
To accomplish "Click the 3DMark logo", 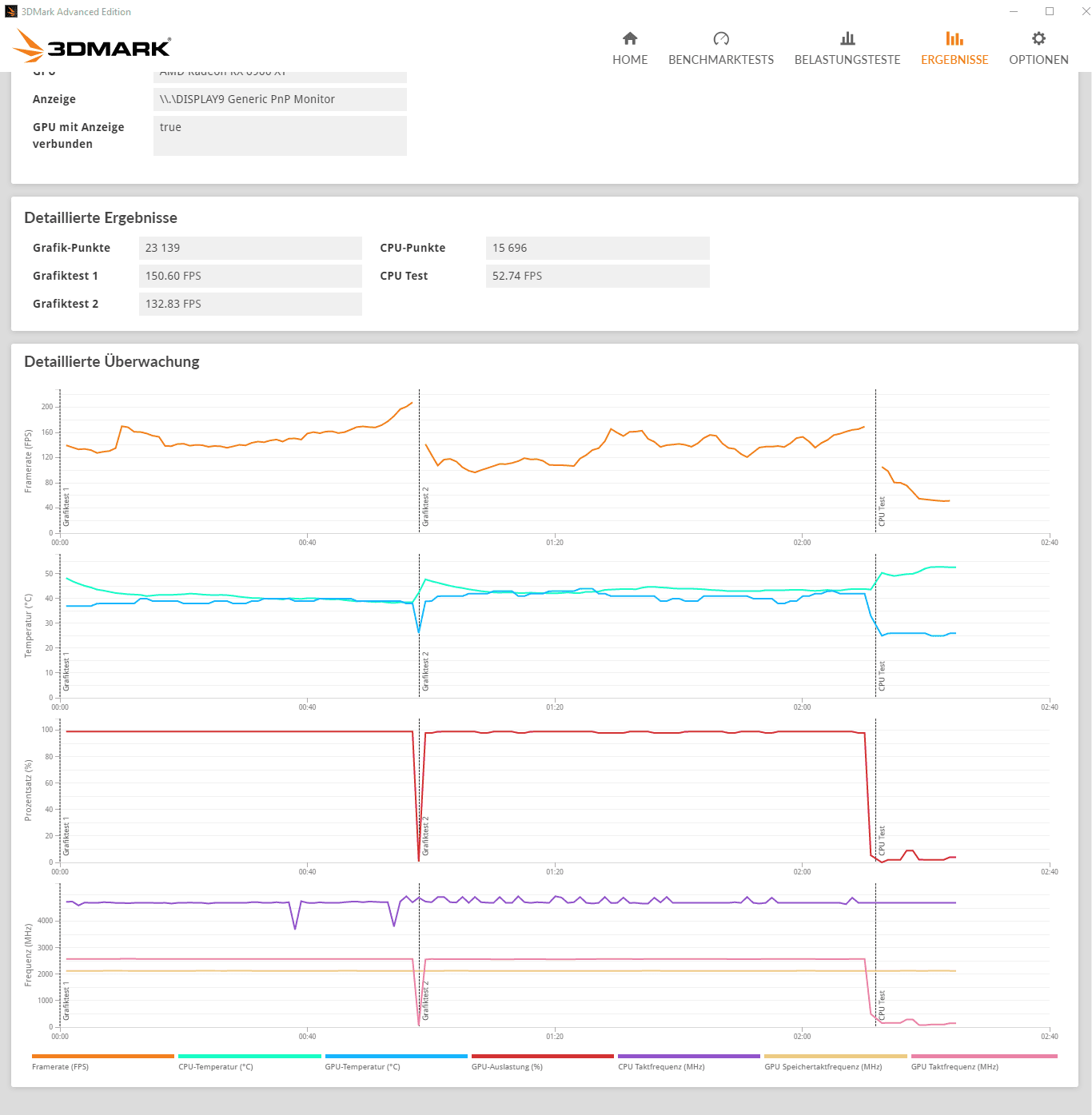I will (x=93, y=46).
